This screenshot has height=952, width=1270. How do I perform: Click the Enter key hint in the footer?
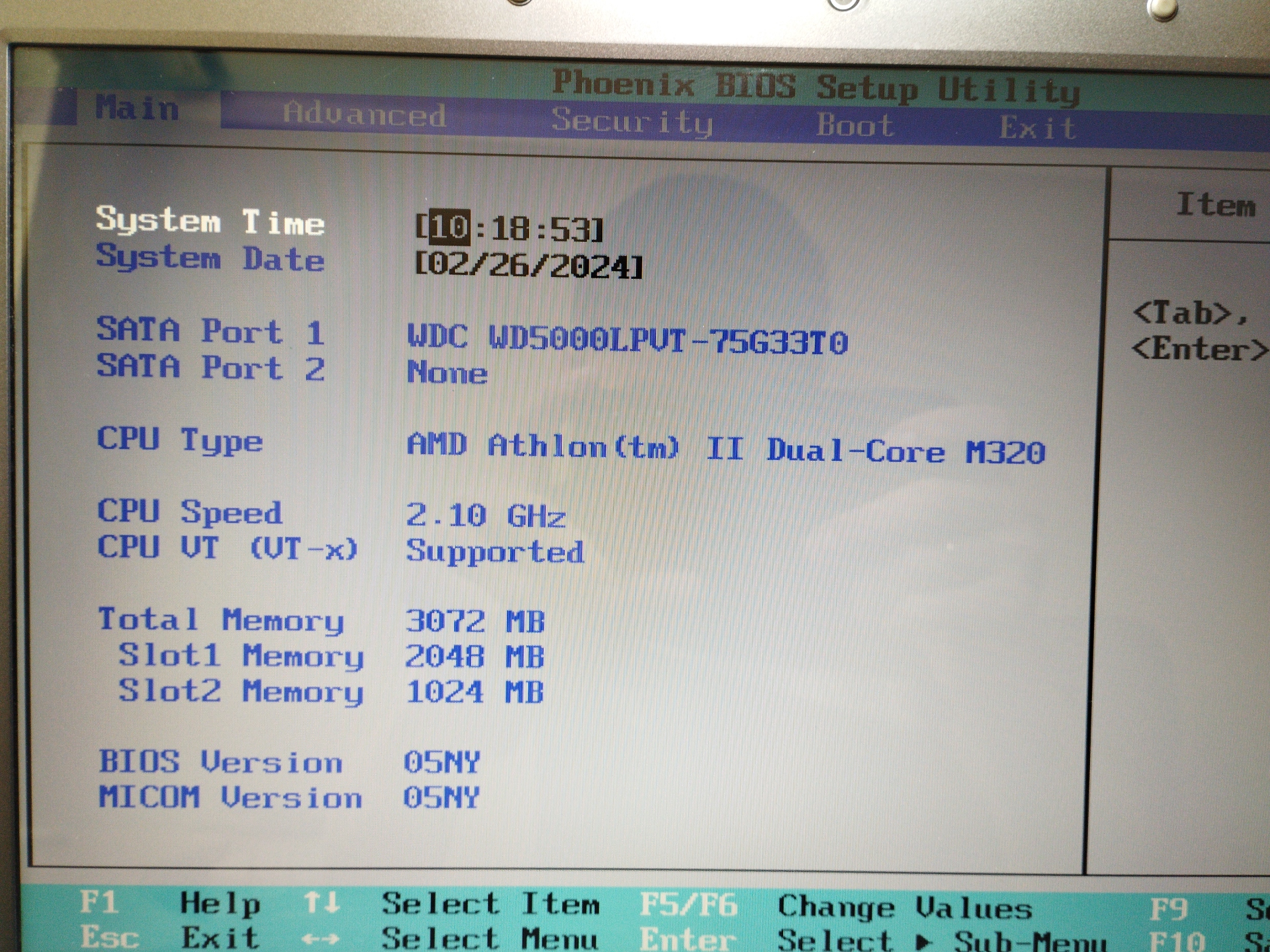[688, 940]
